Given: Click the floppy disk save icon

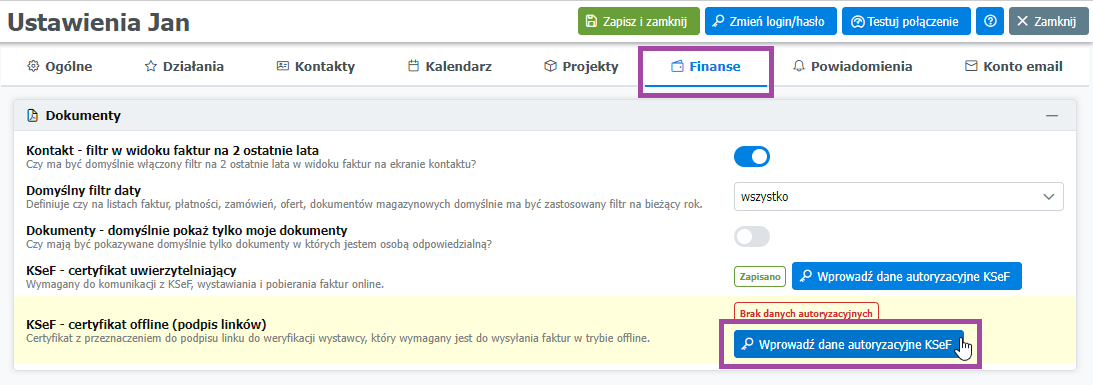Looking at the screenshot, I should click(591, 22).
